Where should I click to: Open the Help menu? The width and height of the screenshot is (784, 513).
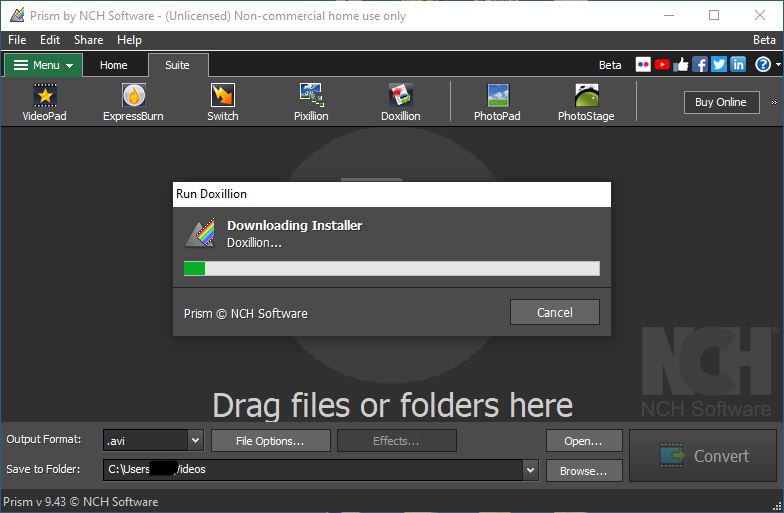[130, 40]
